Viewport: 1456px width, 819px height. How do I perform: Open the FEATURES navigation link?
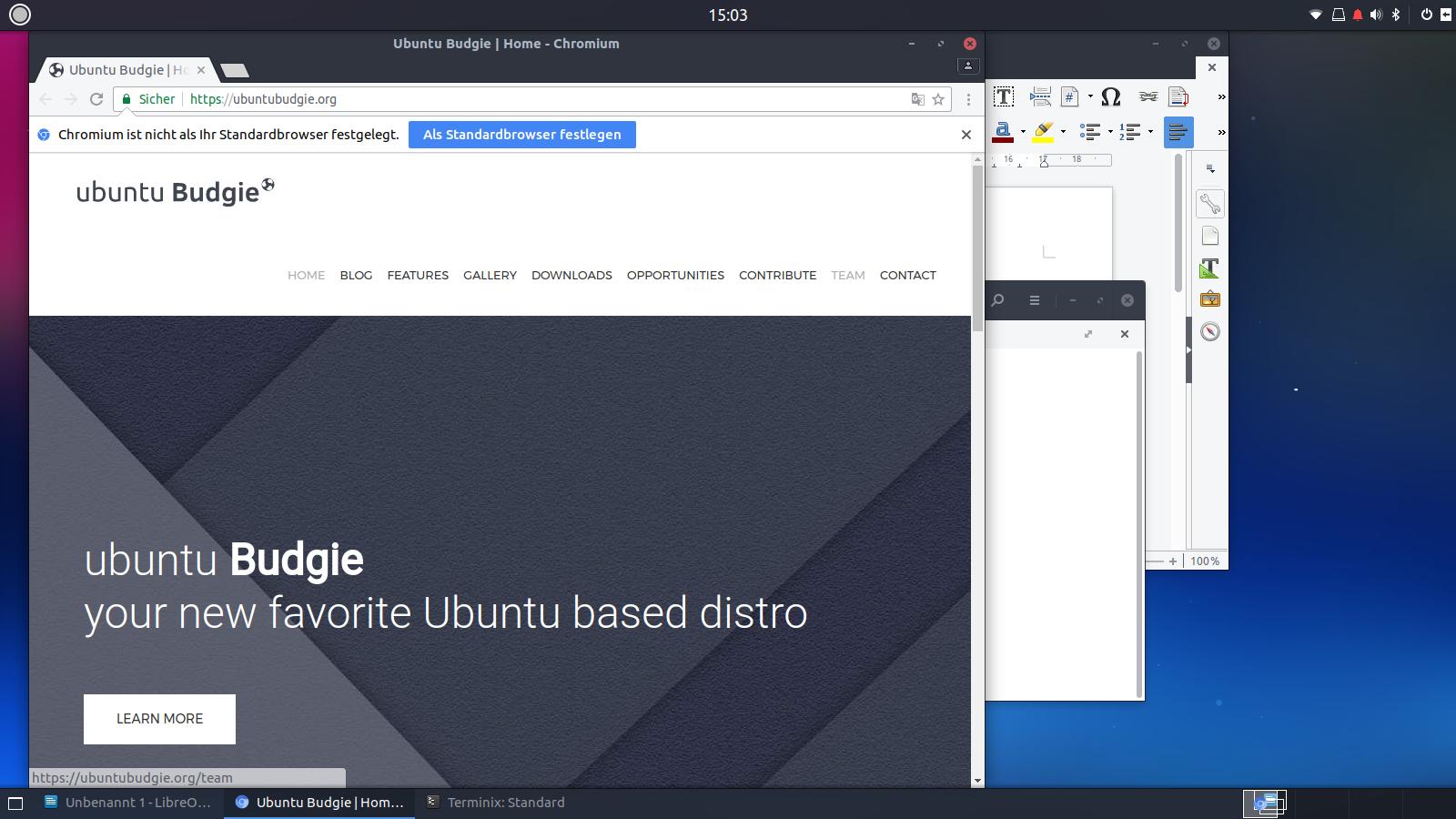tap(418, 275)
